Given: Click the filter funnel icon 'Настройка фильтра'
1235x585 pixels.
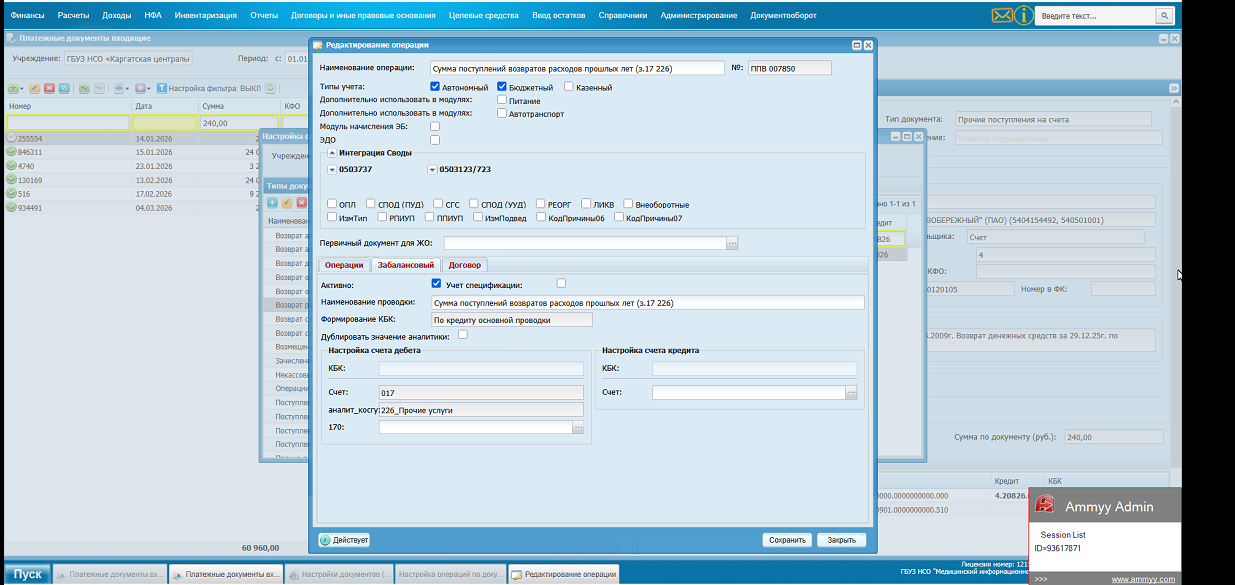Looking at the screenshot, I should (162, 88).
